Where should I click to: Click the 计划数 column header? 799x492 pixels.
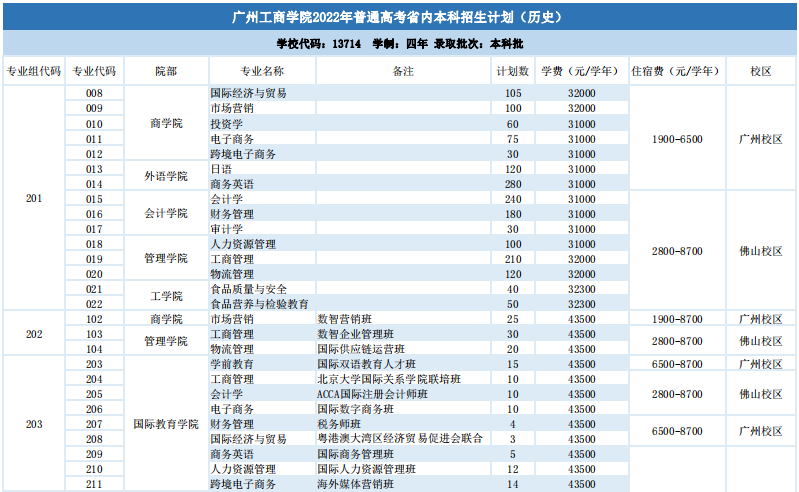coord(513,71)
